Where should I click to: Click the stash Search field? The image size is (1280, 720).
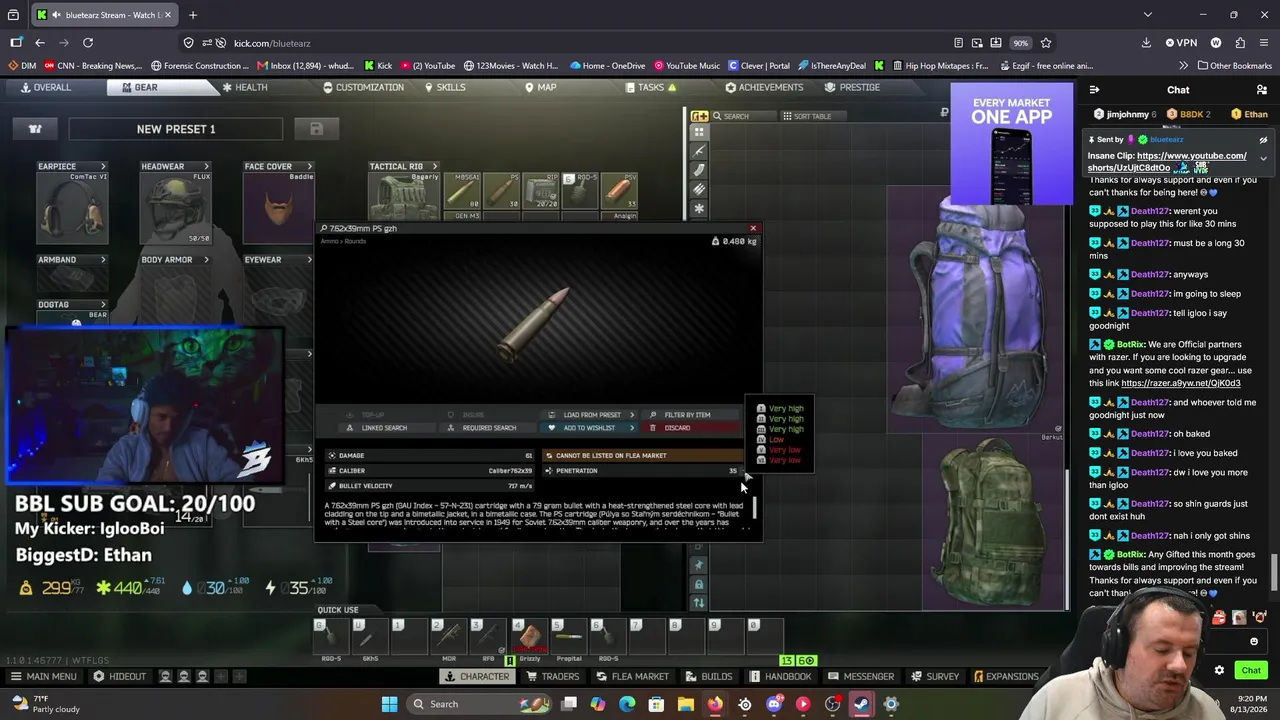(x=742, y=117)
